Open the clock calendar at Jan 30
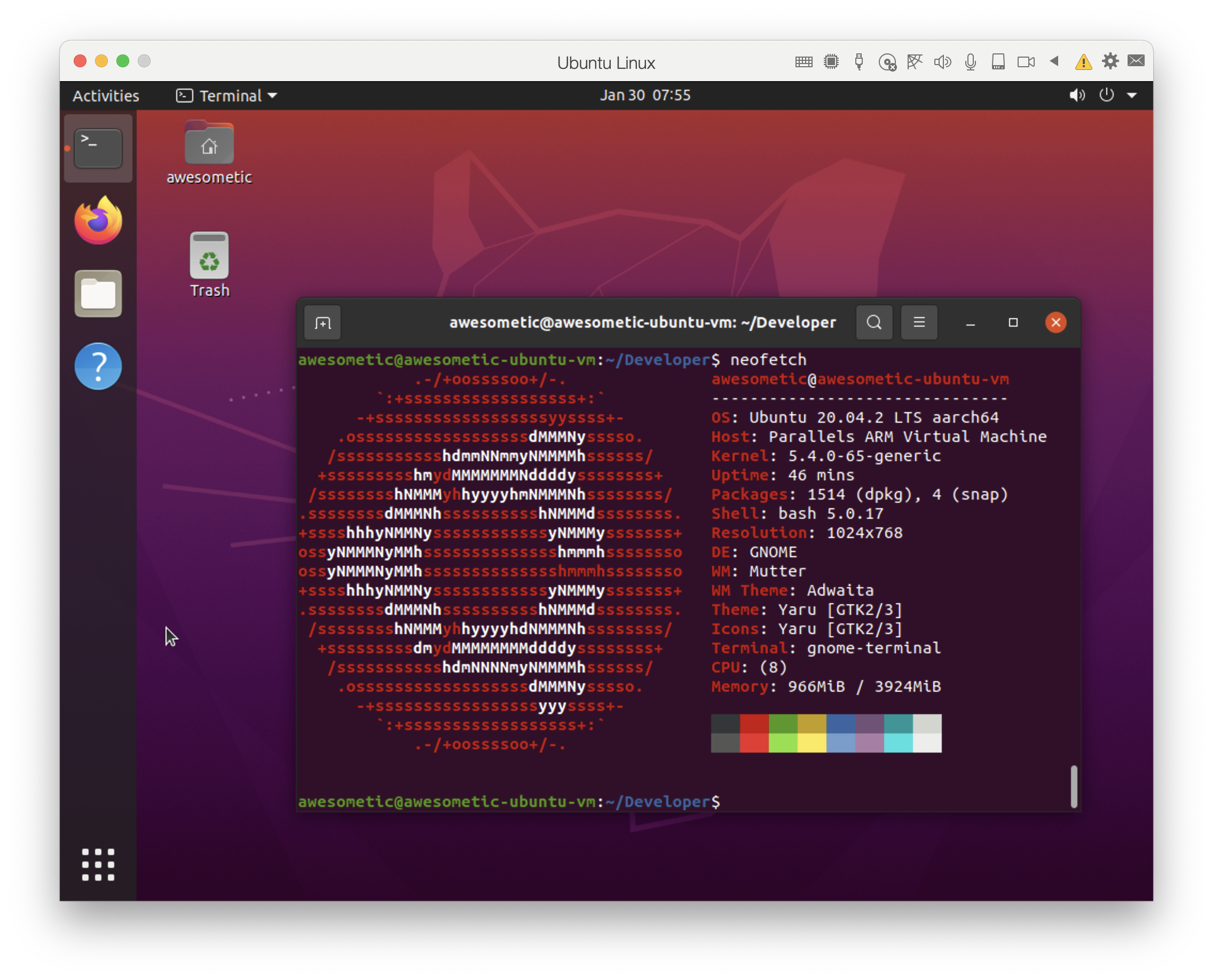The image size is (1213, 980). [x=645, y=95]
